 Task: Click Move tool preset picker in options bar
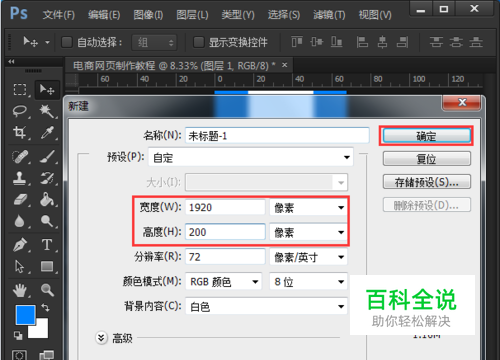36,42
